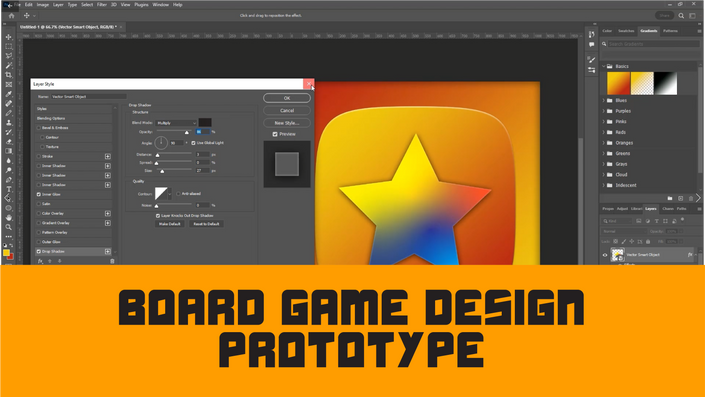Click the drop shadow color swatch
The width and height of the screenshot is (705, 397).
pos(205,123)
